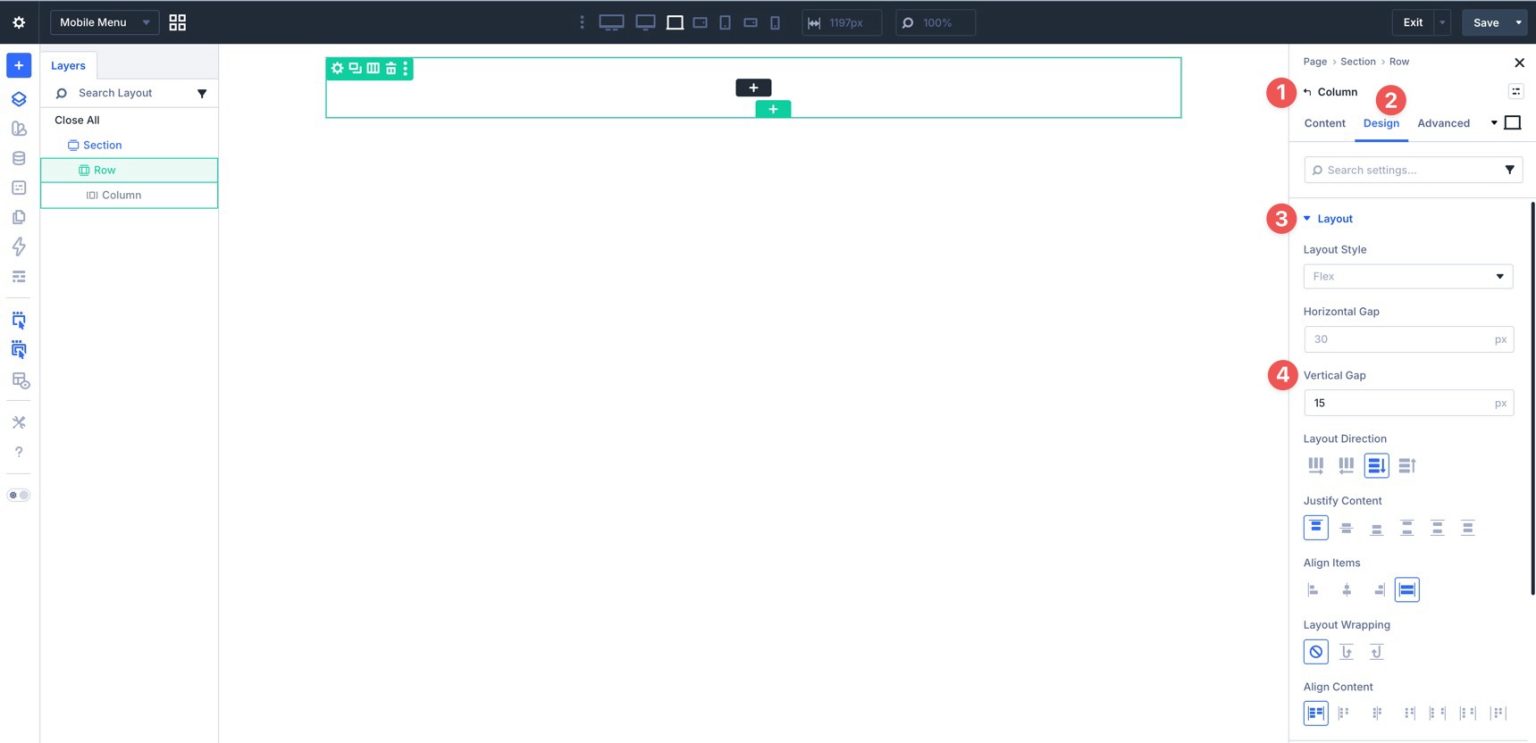Screen dimensions: 1536x743
Task: Go to Section in the breadcrumb
Action: 1358,62
